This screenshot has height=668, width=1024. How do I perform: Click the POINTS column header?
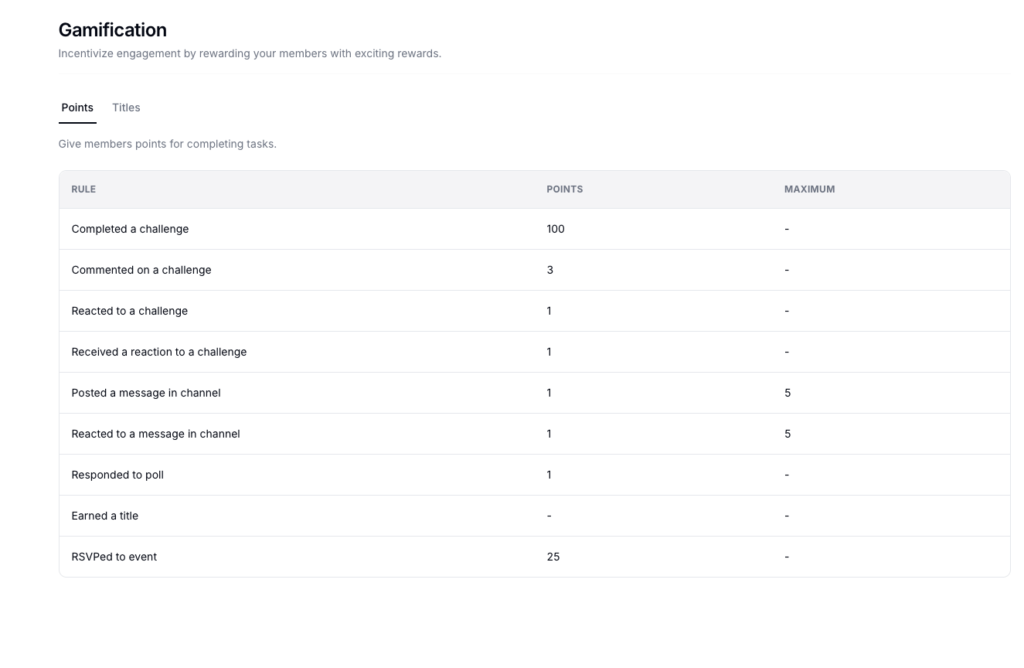[x=564, y=189]
